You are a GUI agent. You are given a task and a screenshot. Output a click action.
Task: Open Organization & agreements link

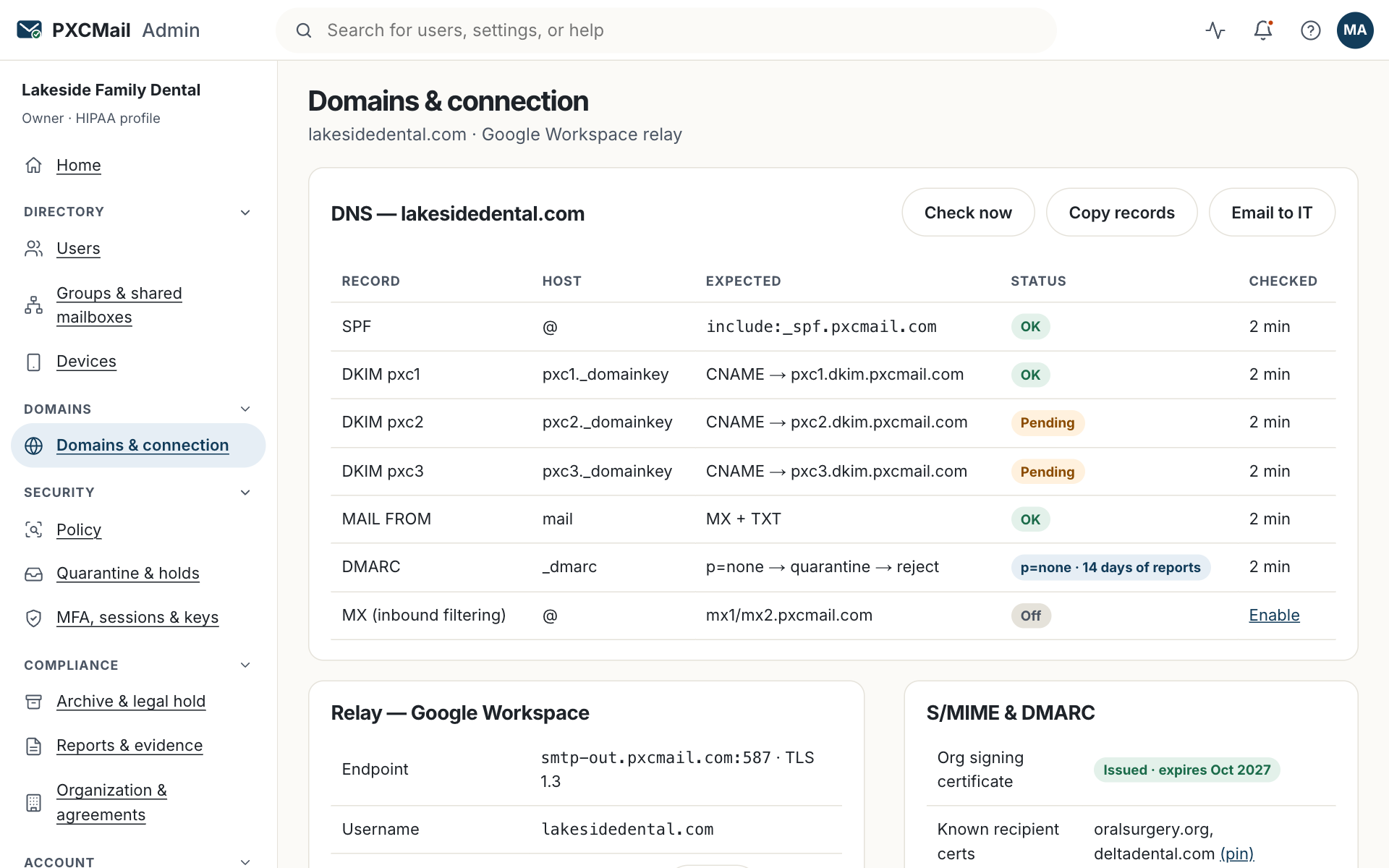tap(111, 802)
